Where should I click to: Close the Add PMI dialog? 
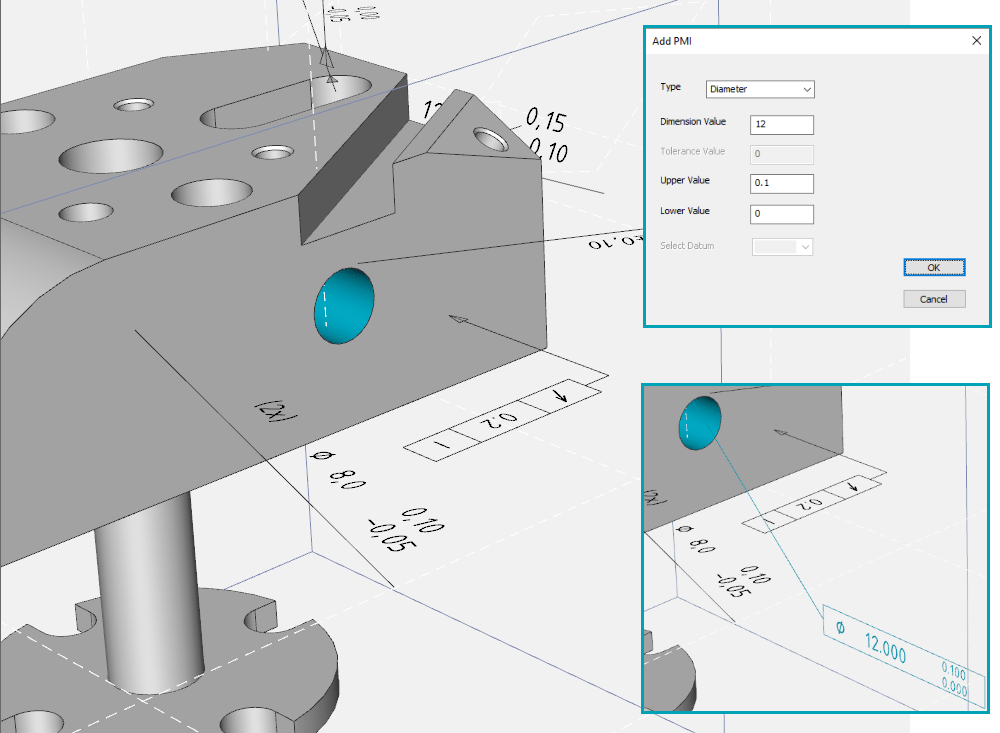[x=976, y=41]
